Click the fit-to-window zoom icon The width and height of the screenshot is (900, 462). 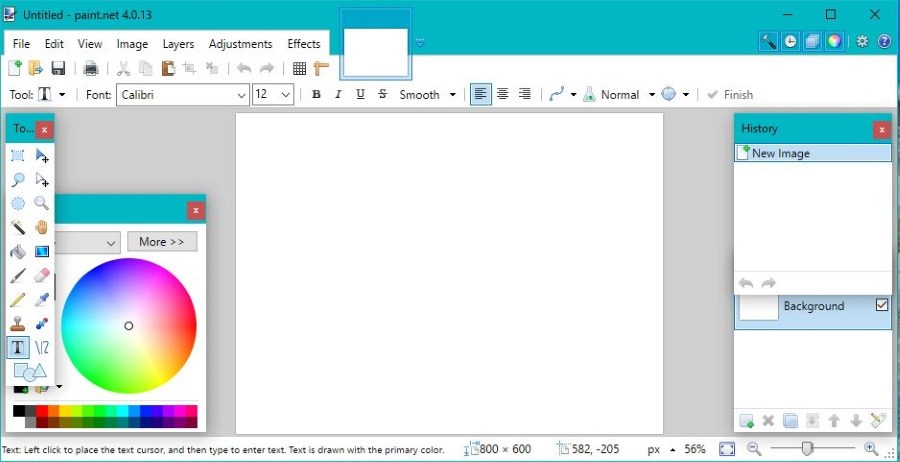(727, 449)
